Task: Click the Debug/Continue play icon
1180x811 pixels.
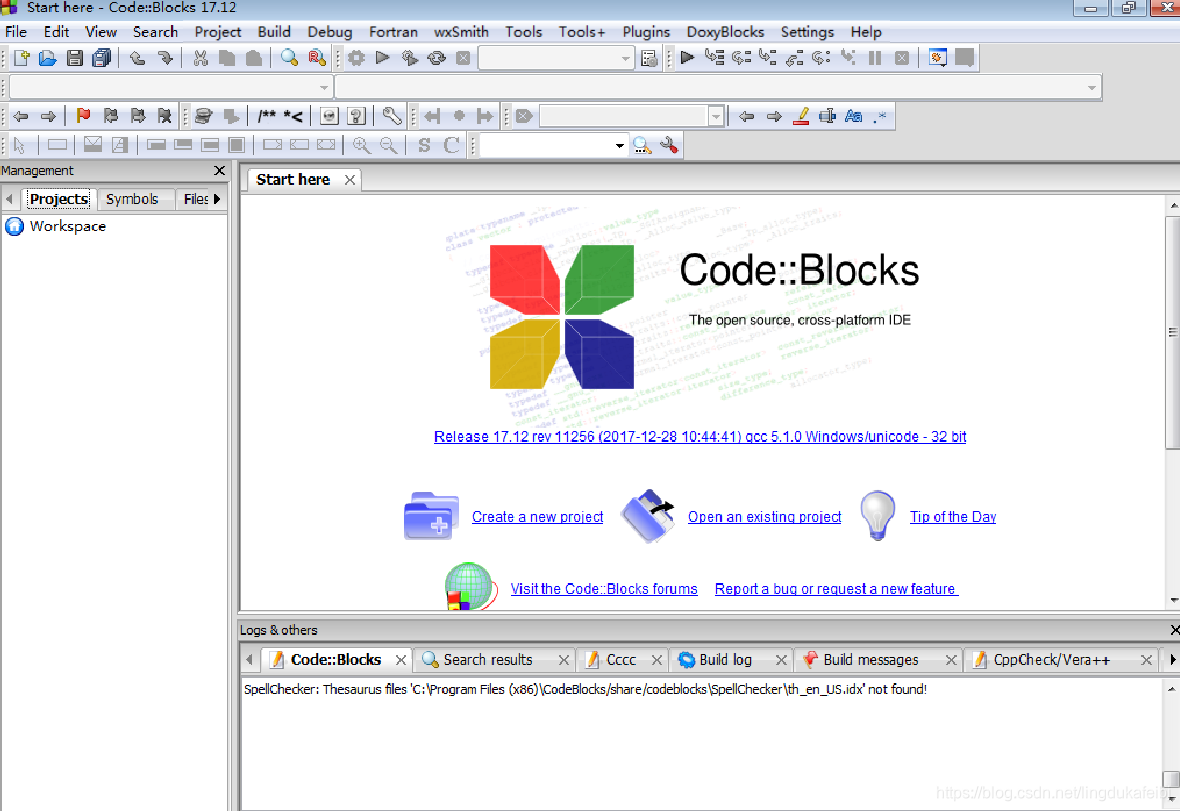Action: pyautogui.click(x=687, y=58)
